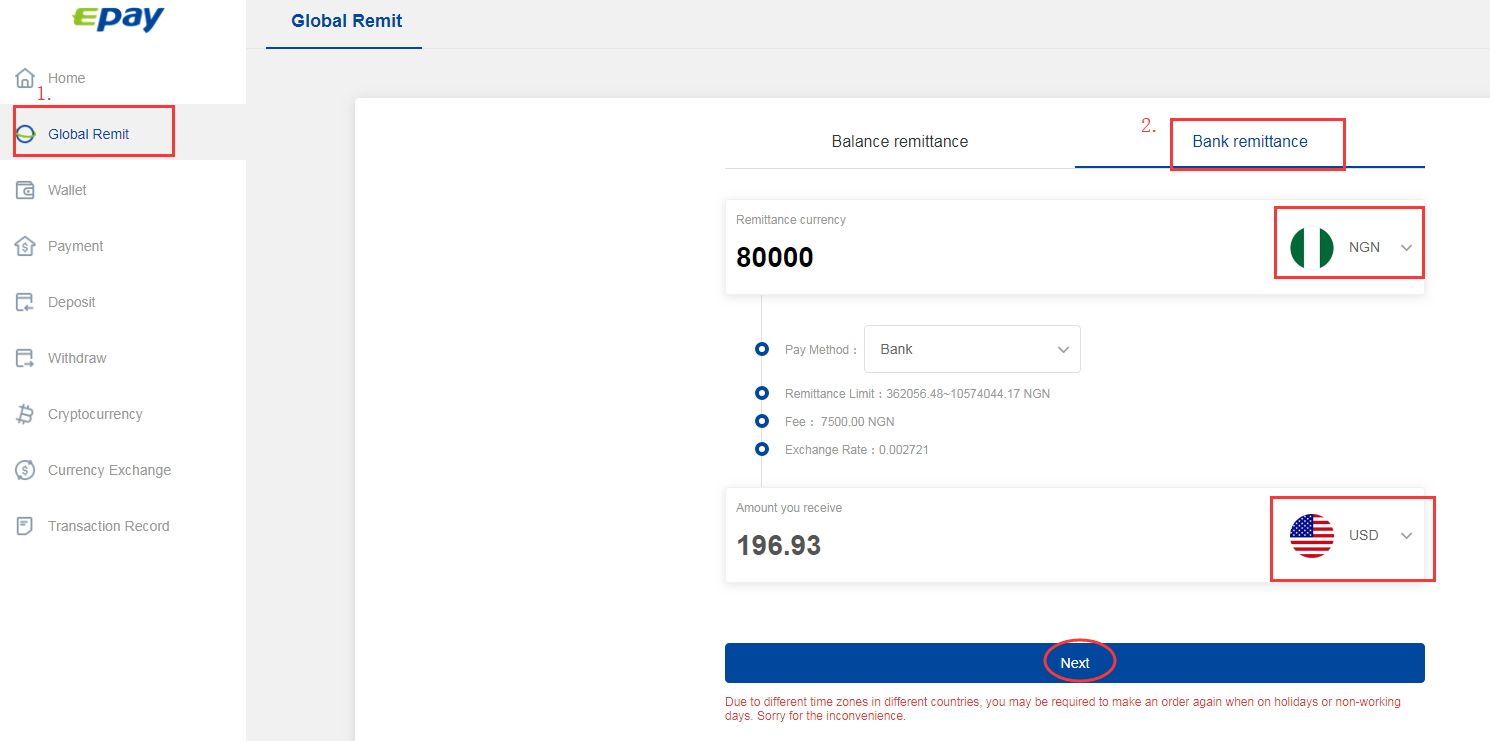Click the remittance amount field 80000
Viewport: 1490px width, 741px height.
(x=775, y=257)
